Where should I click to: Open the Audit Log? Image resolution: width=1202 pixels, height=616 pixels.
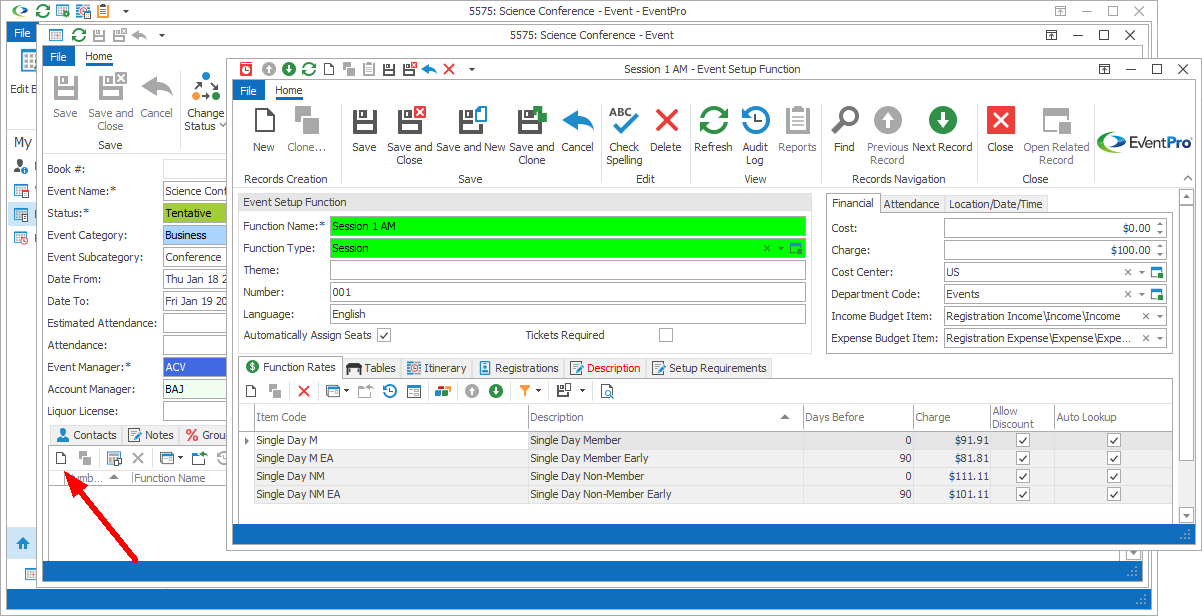click(x=755, y=136)
